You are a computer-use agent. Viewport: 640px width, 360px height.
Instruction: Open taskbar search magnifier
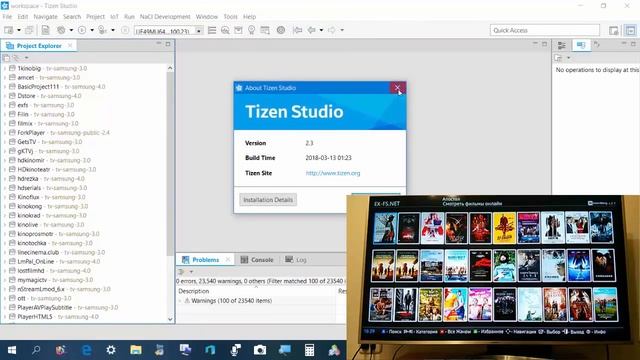pos(36,350)
